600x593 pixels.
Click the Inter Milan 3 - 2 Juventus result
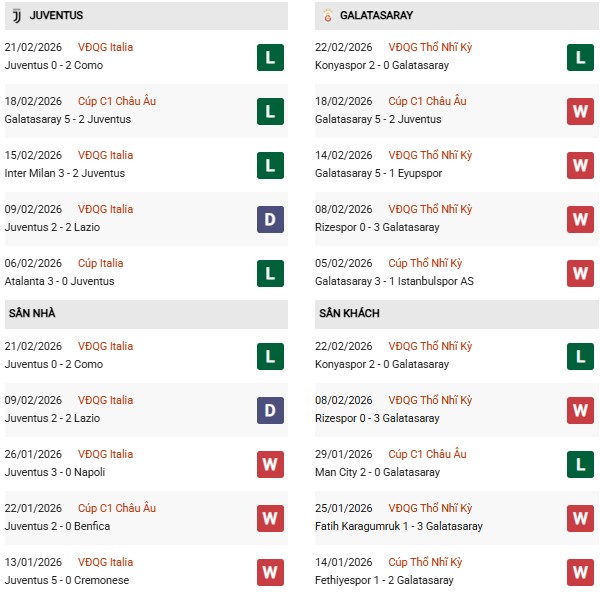[67, 173]
